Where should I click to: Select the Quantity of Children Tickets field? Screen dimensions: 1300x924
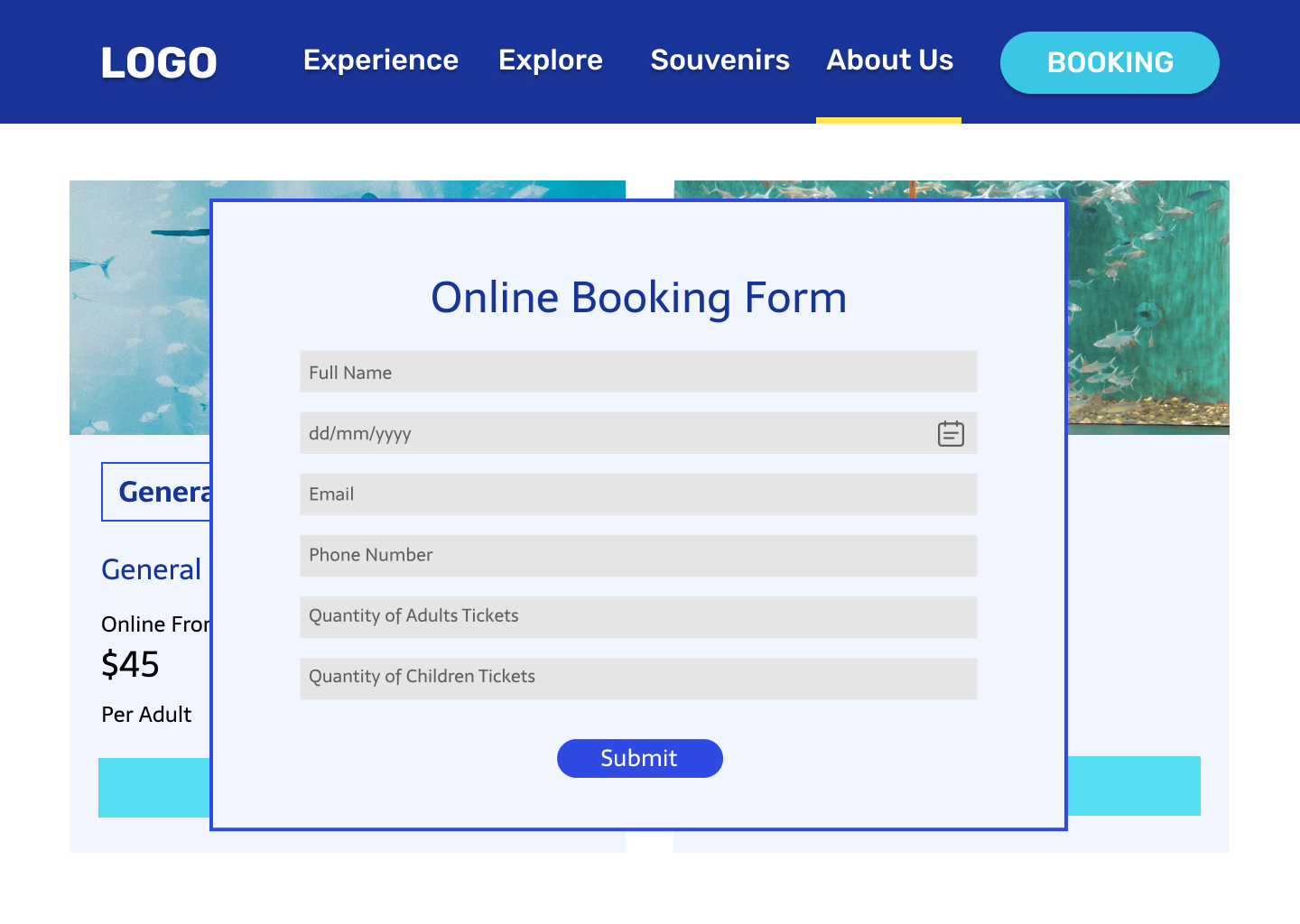(x=637, y=678)
